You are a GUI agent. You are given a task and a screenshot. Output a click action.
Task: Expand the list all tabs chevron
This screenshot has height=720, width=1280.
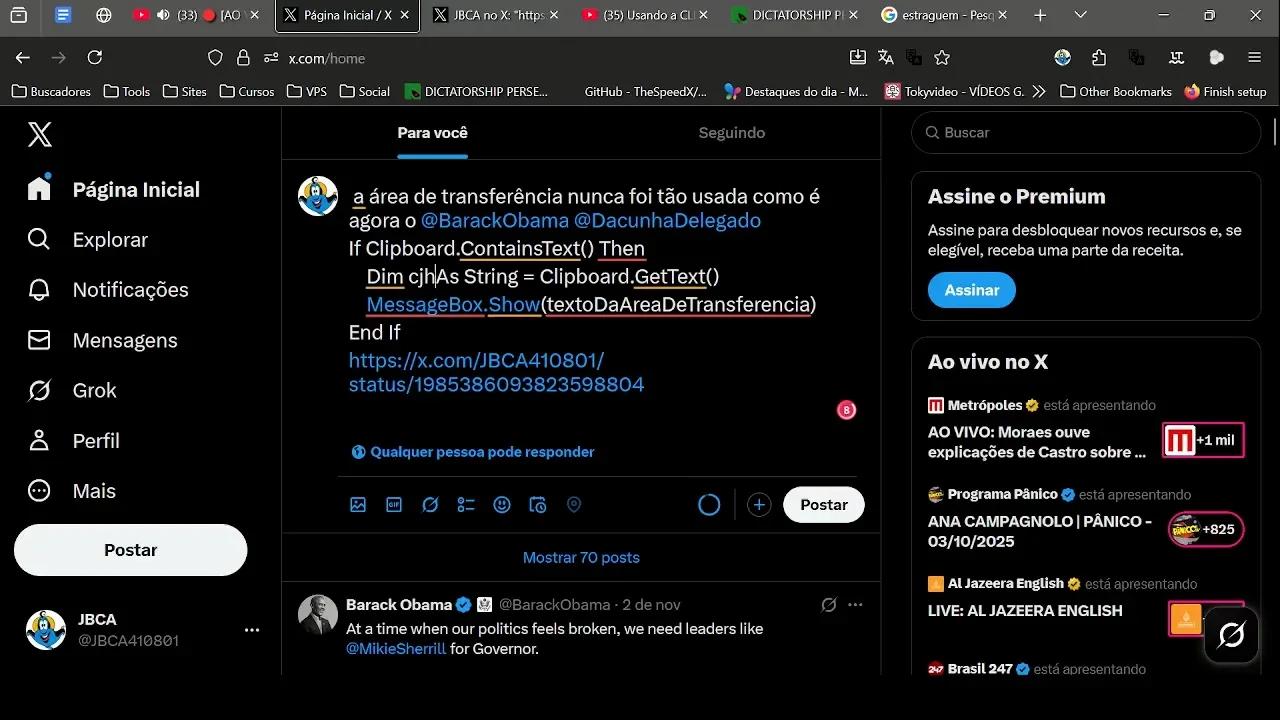pos(1081,16)
